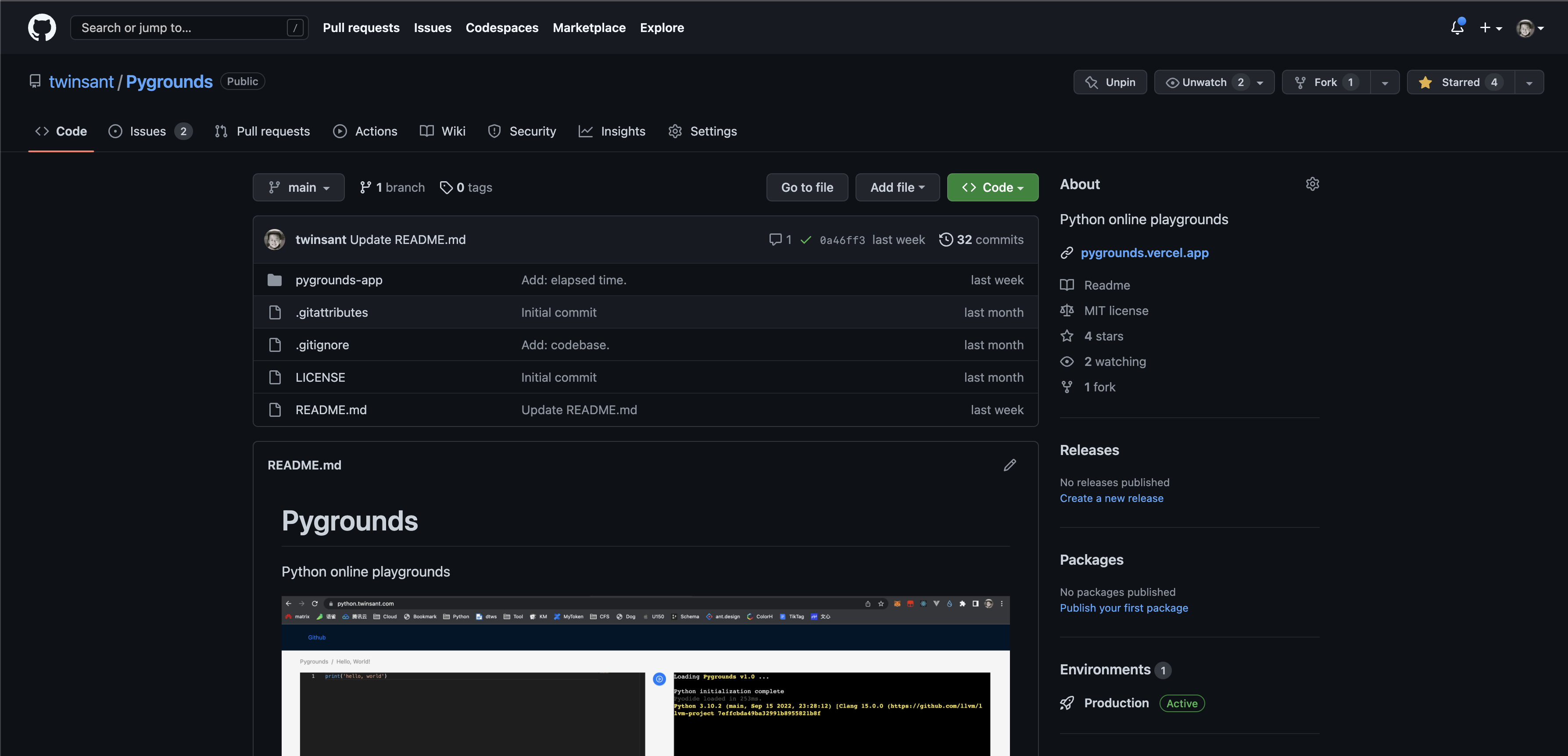Viewport: 1568px width, 756px height.
Task: Open the README.md file in list
Action: pos(331,410)
